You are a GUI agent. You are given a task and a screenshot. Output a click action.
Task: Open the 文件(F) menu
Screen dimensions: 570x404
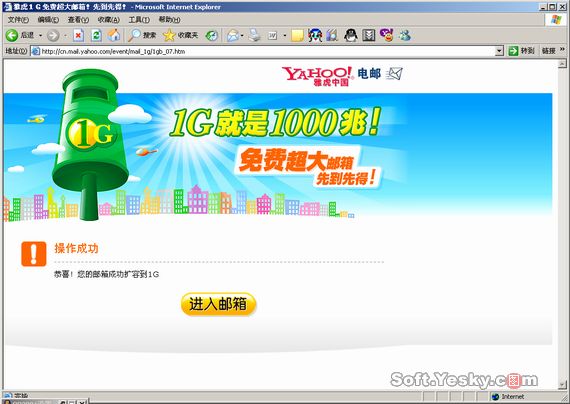(x=18, y=20)
